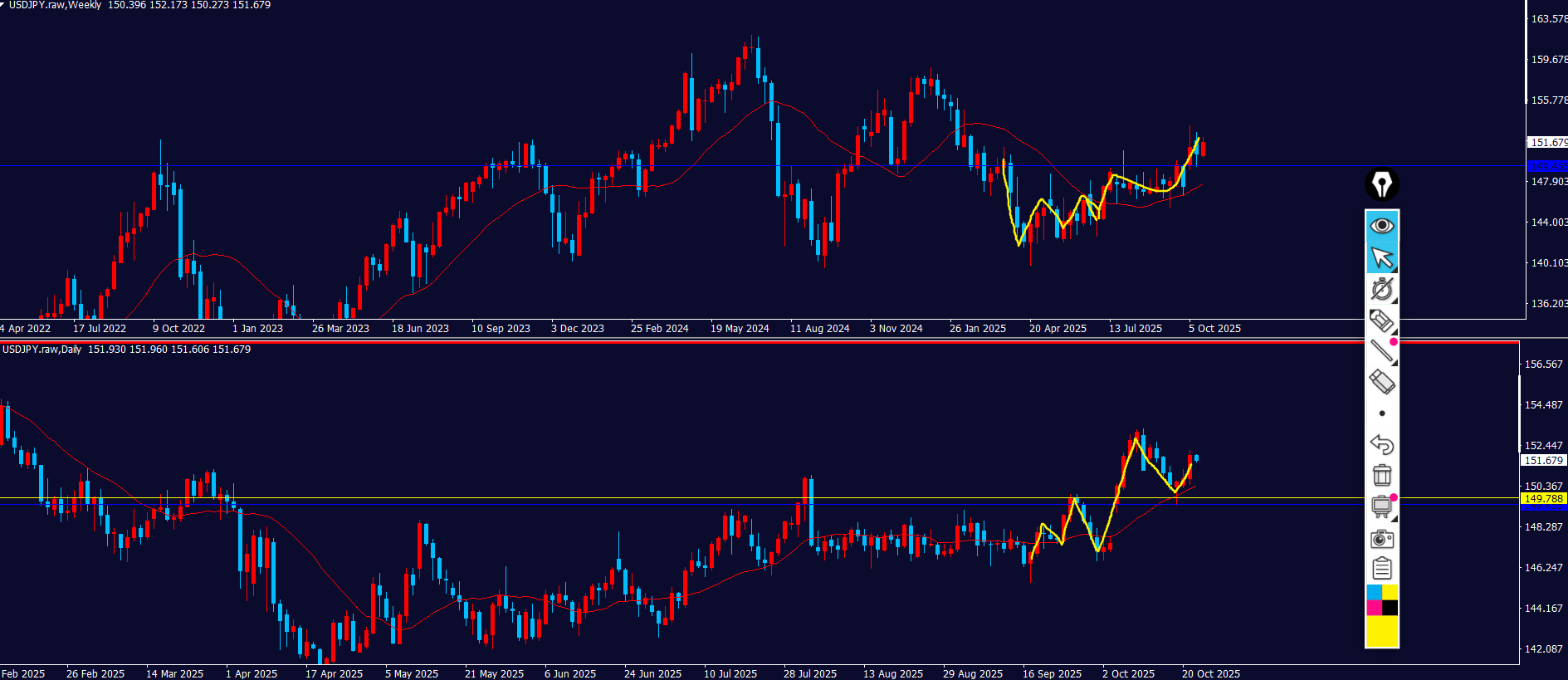The image size is (1568, 680).
Task: Toggle ink visibility with the eye icon
Action: (1382, 226)
